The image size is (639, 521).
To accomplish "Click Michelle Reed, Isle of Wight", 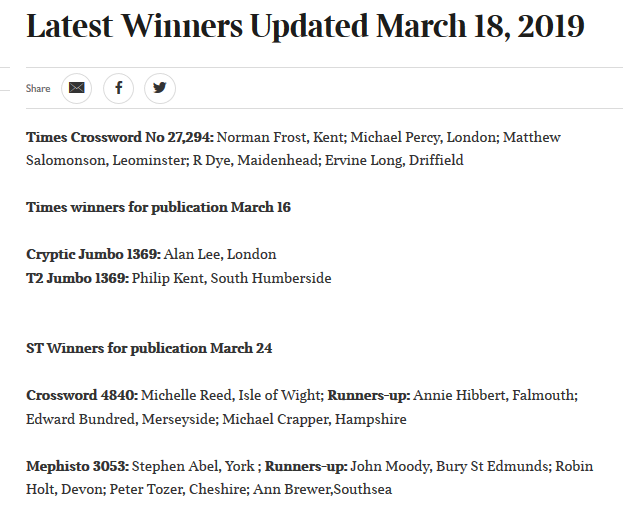I will 231,395.
